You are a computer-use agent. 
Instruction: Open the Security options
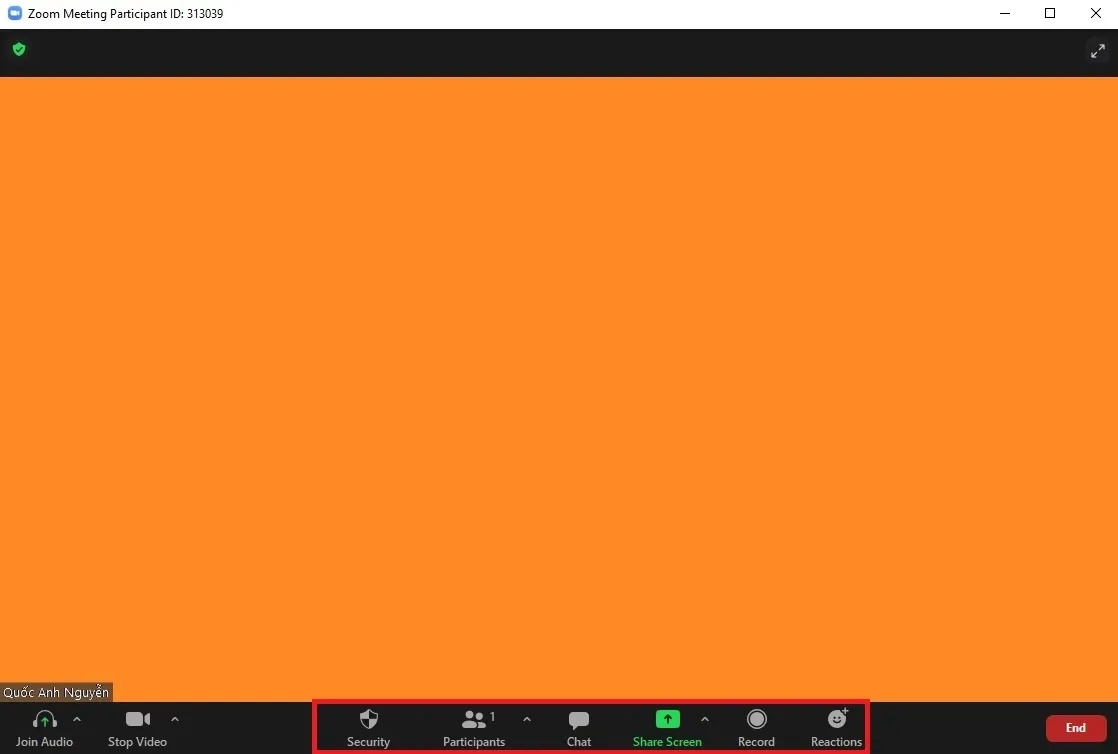[x=368, y=727]
